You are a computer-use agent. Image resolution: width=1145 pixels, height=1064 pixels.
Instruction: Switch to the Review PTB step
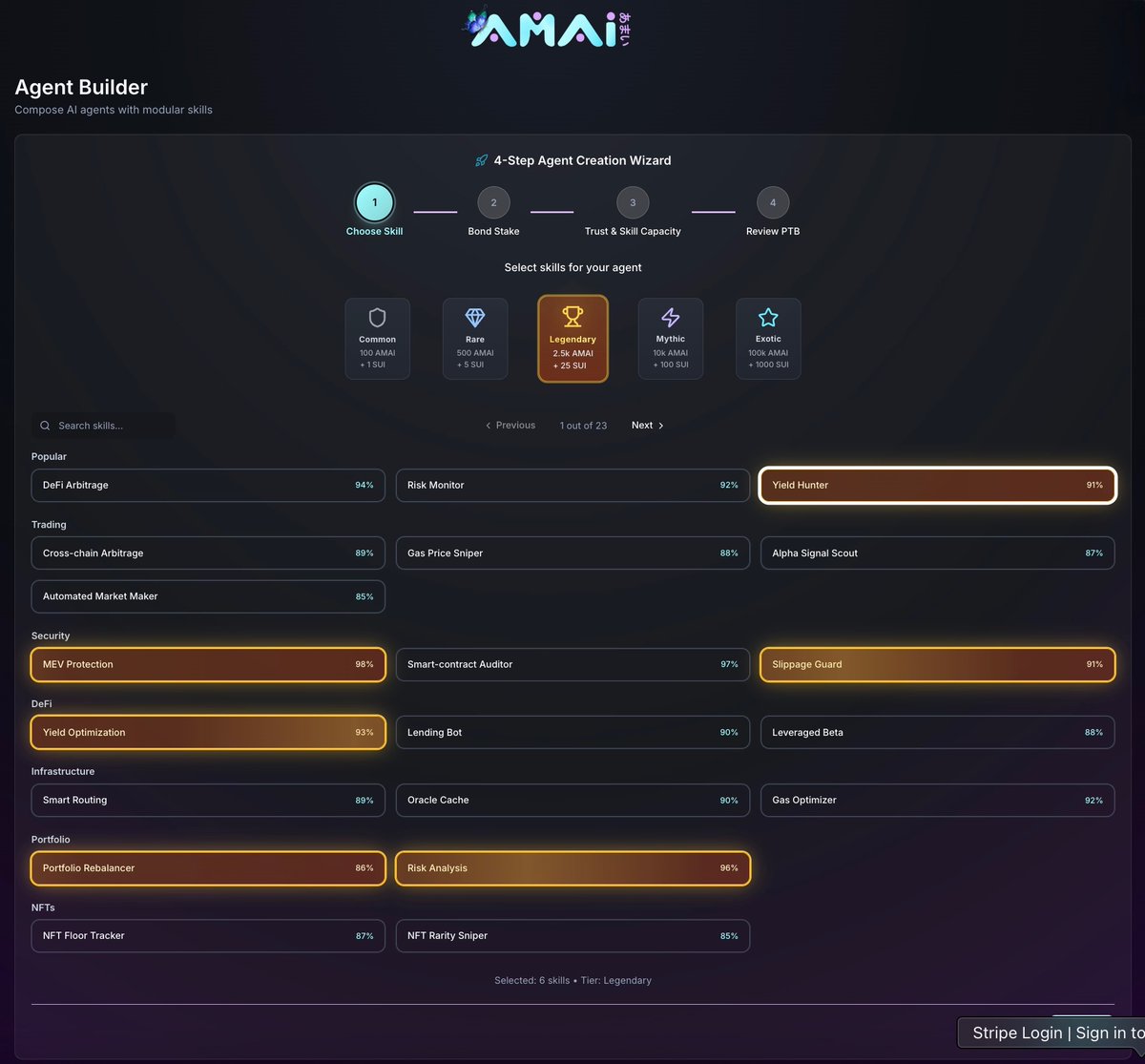773,202
